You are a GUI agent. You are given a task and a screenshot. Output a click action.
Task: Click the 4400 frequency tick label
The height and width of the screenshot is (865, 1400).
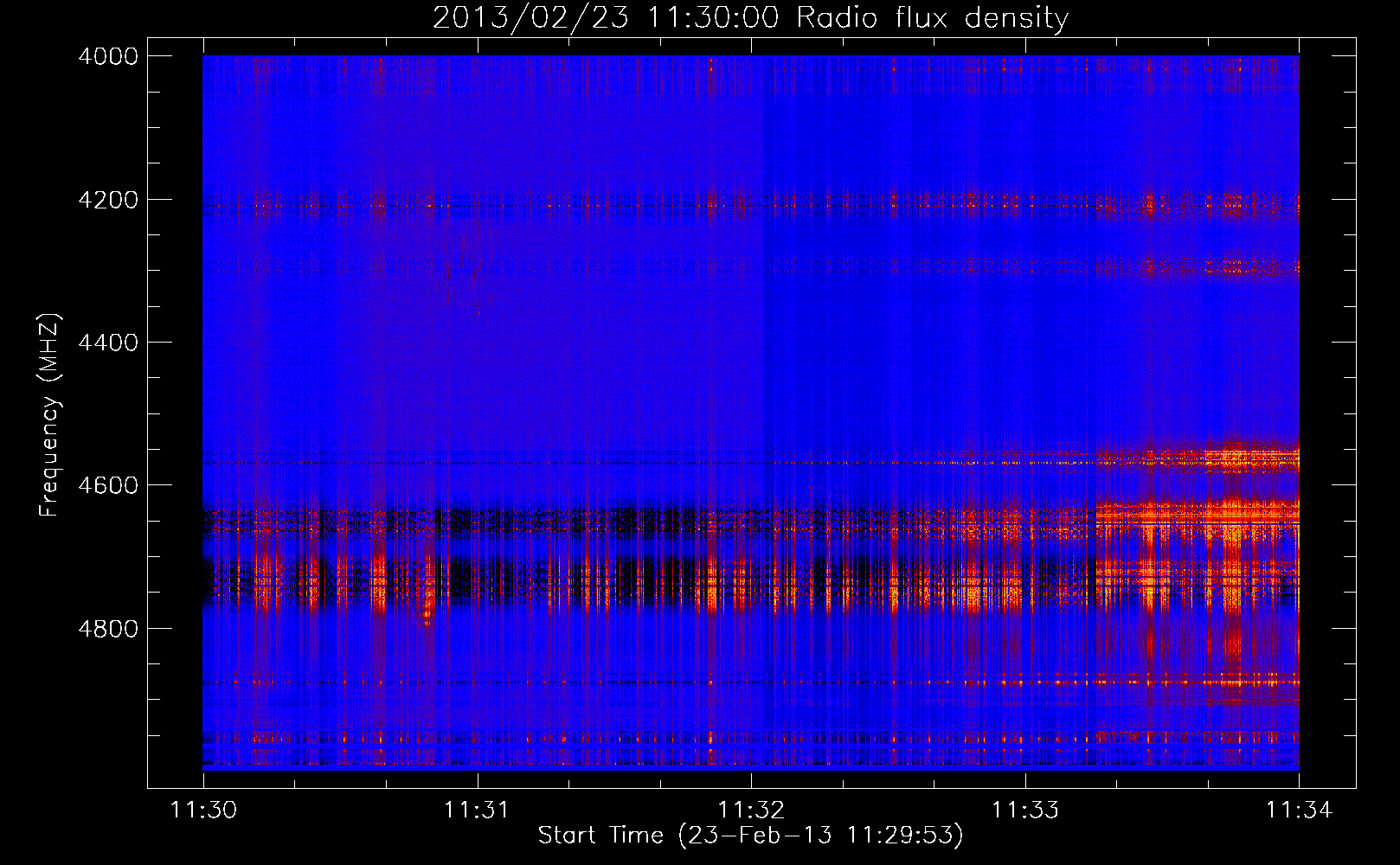point(108,343)
